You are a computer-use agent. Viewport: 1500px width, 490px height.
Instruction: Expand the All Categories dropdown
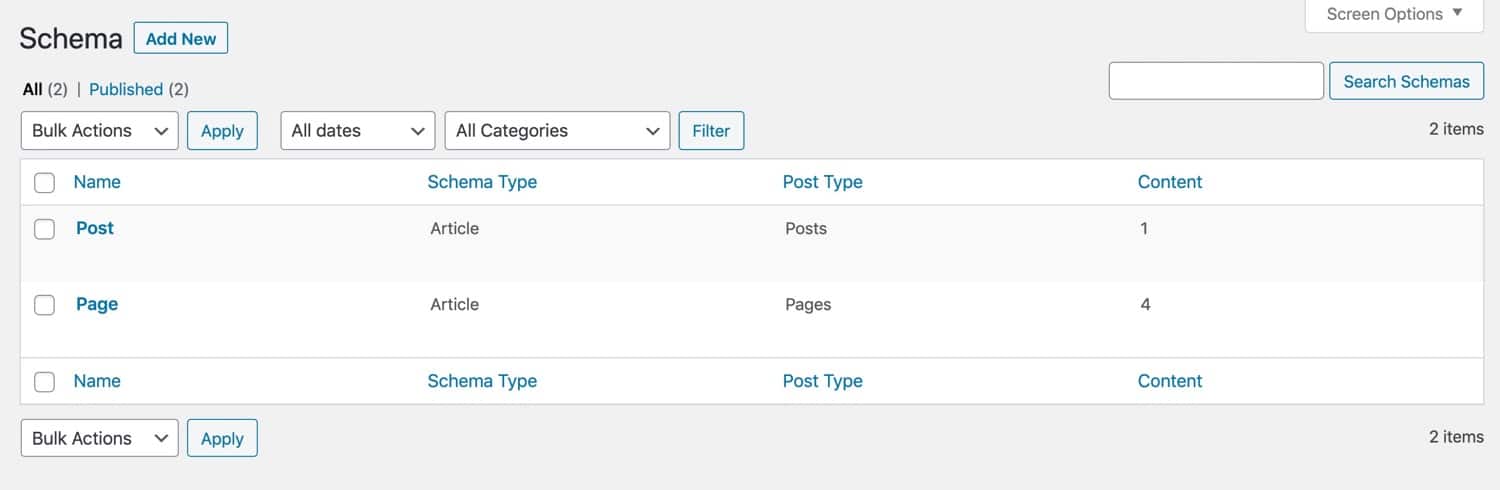point(556,131)
